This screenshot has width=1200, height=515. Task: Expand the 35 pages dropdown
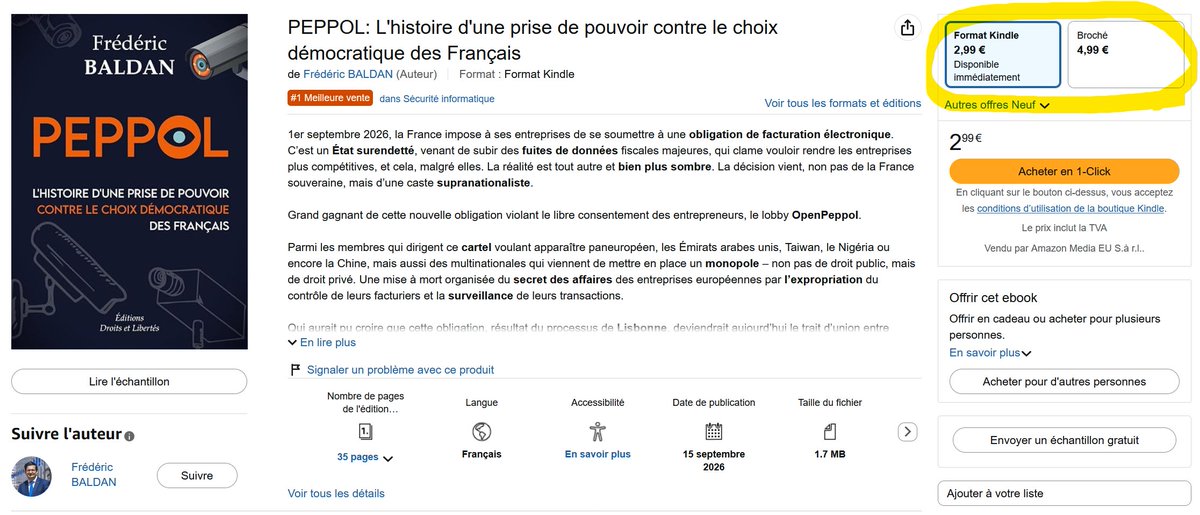click(365, 457)
